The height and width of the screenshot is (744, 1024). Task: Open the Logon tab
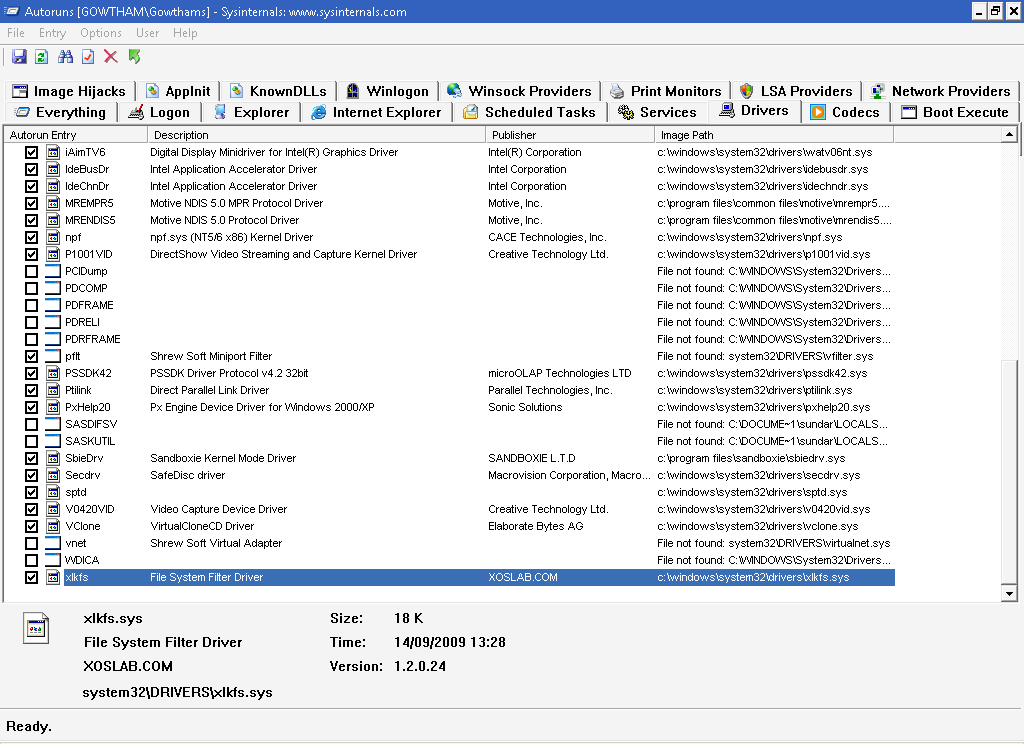(159, 112)
